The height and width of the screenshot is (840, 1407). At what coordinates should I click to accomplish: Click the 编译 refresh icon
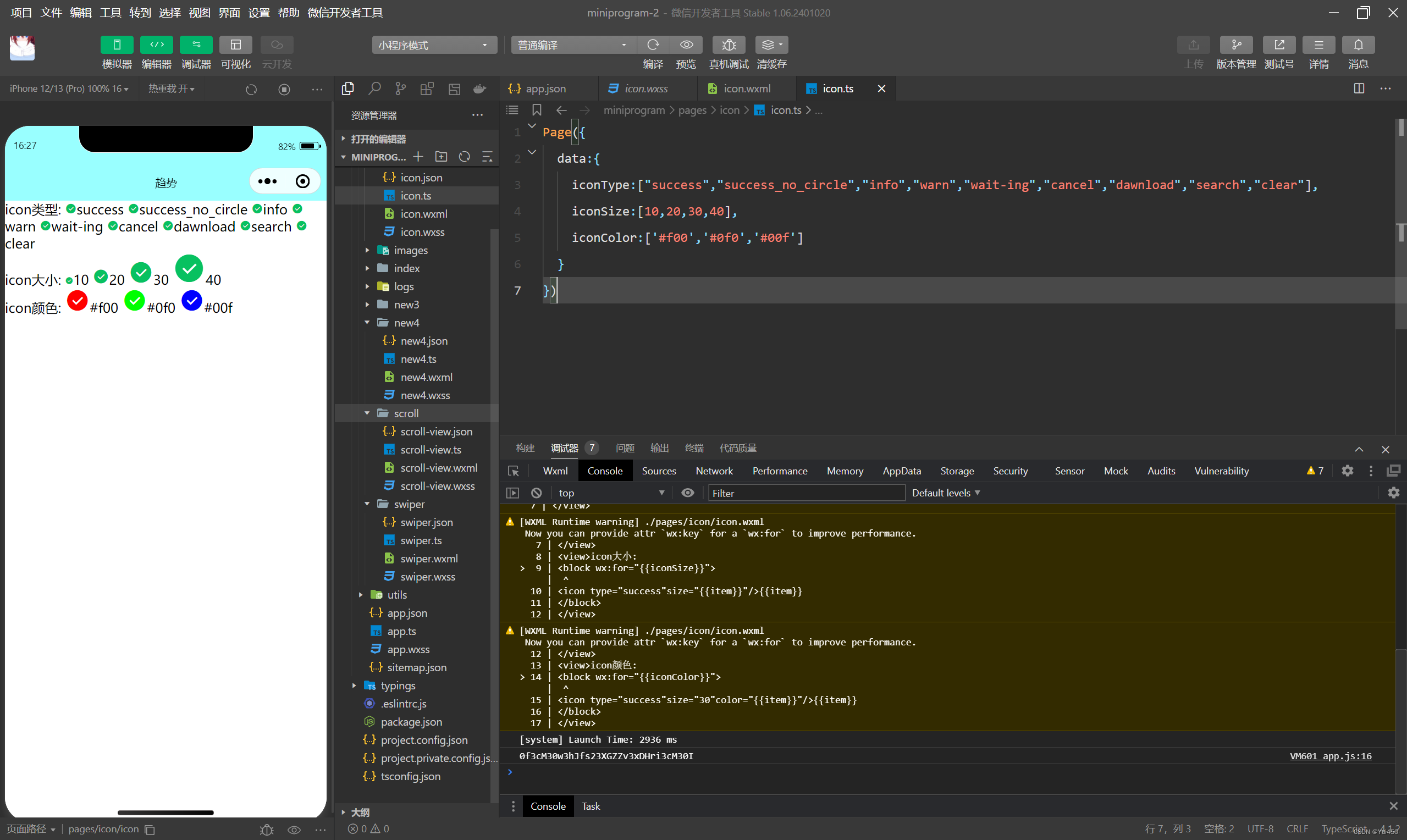click(653, 45)
